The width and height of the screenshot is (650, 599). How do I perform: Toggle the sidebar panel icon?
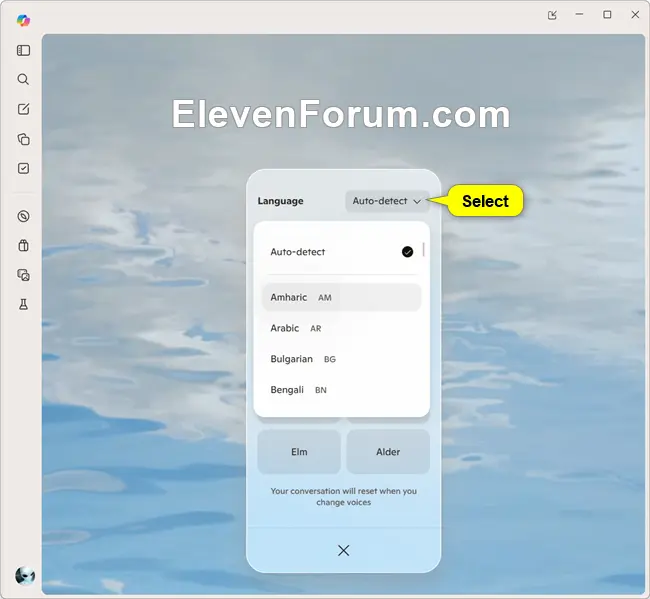pos(23,51)
